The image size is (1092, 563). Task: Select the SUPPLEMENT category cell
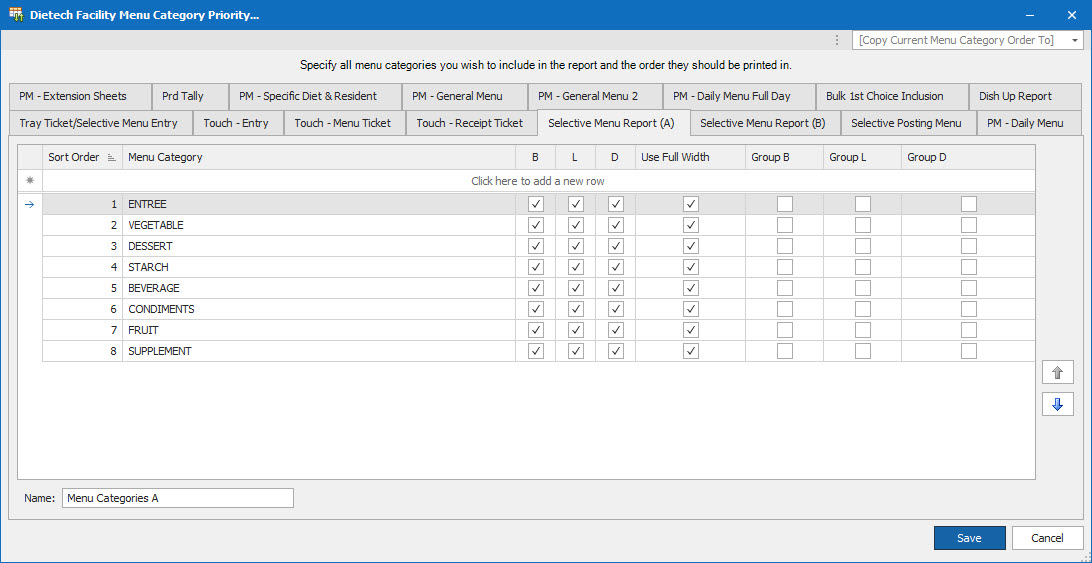319,350
